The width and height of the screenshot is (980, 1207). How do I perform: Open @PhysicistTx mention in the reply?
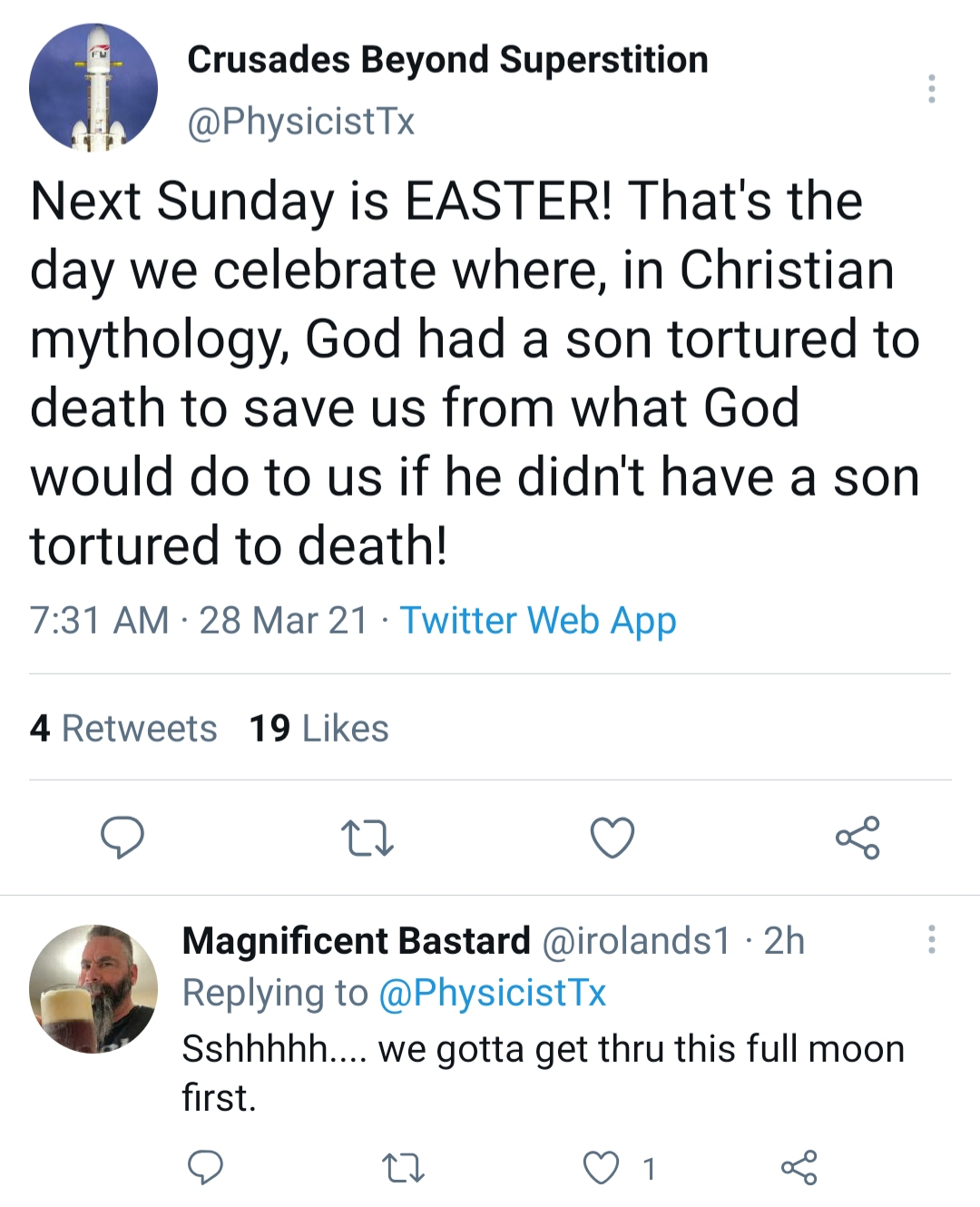pos(492,993)
